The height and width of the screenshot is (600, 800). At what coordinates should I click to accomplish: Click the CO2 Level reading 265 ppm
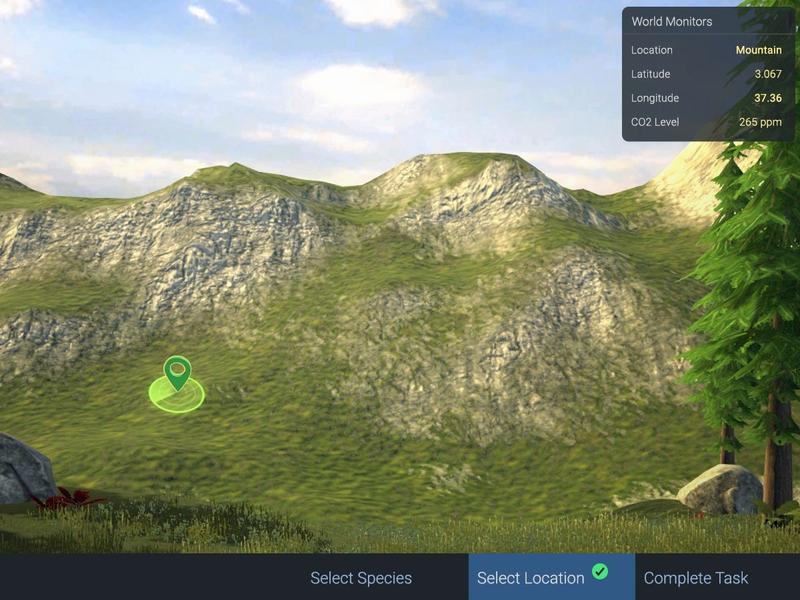pos(760,122)
